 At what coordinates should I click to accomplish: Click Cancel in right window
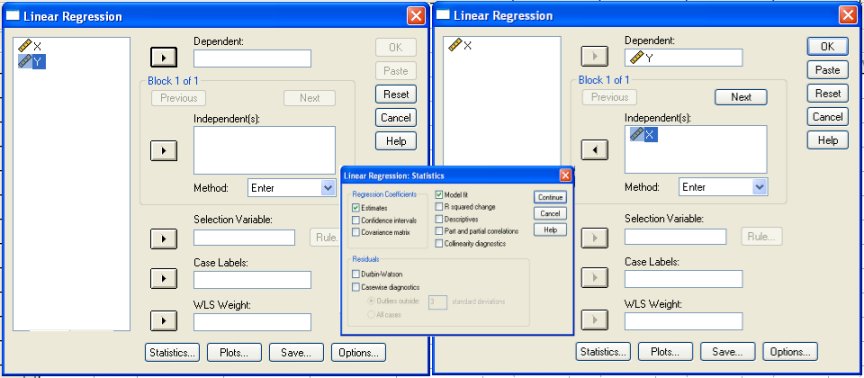pyautogui.click(x=828, y=117)
